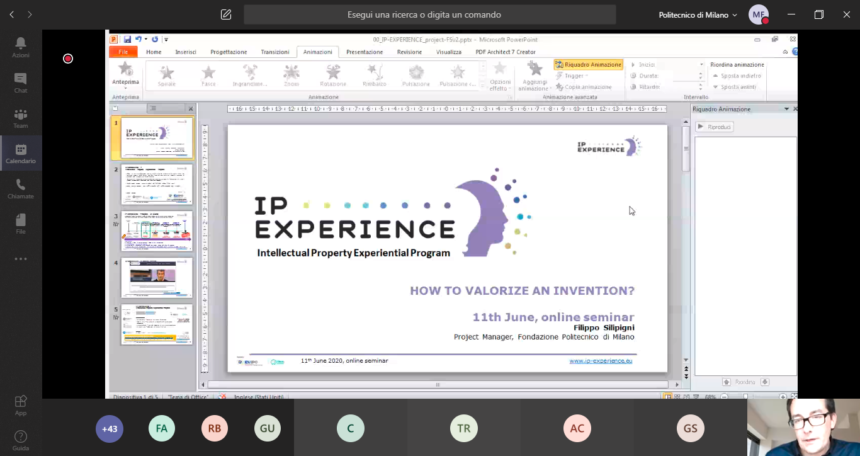Open the Azioni activity bell in Teams sidebar
Screen dimensions: 860x456
pyautogui.click(x=21, y=47)
